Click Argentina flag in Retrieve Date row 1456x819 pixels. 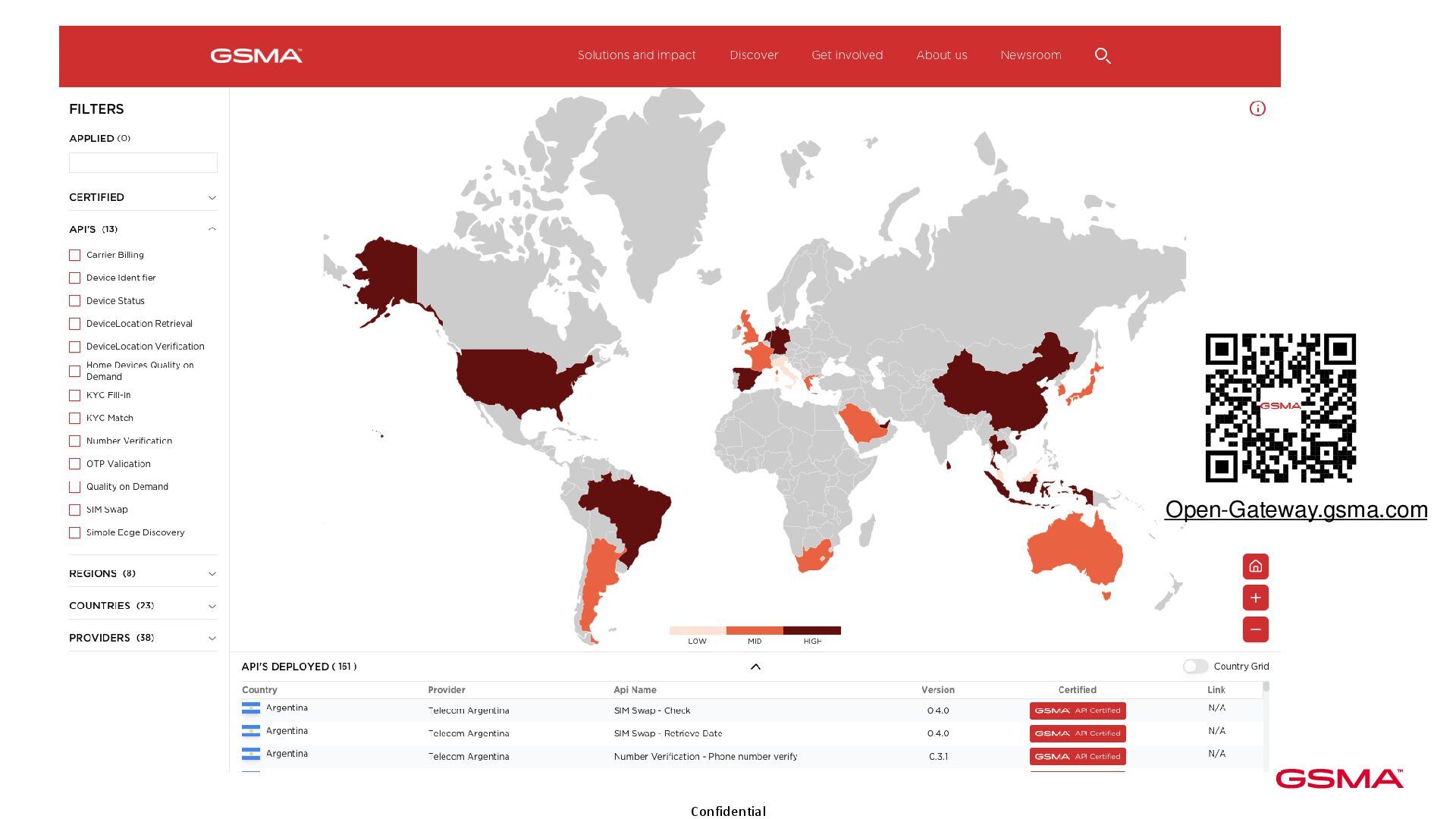[x=251, y=731]
